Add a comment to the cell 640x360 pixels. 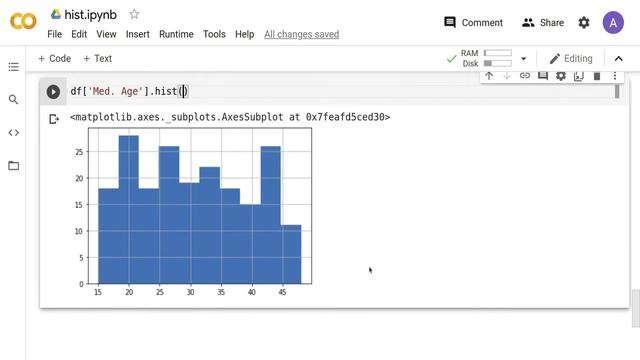pos(543,76)
